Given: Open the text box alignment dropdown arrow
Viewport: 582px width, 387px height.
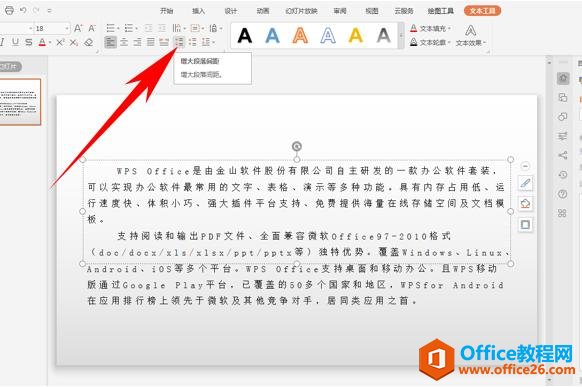Looking at the screenshot, I should point(203,29).
